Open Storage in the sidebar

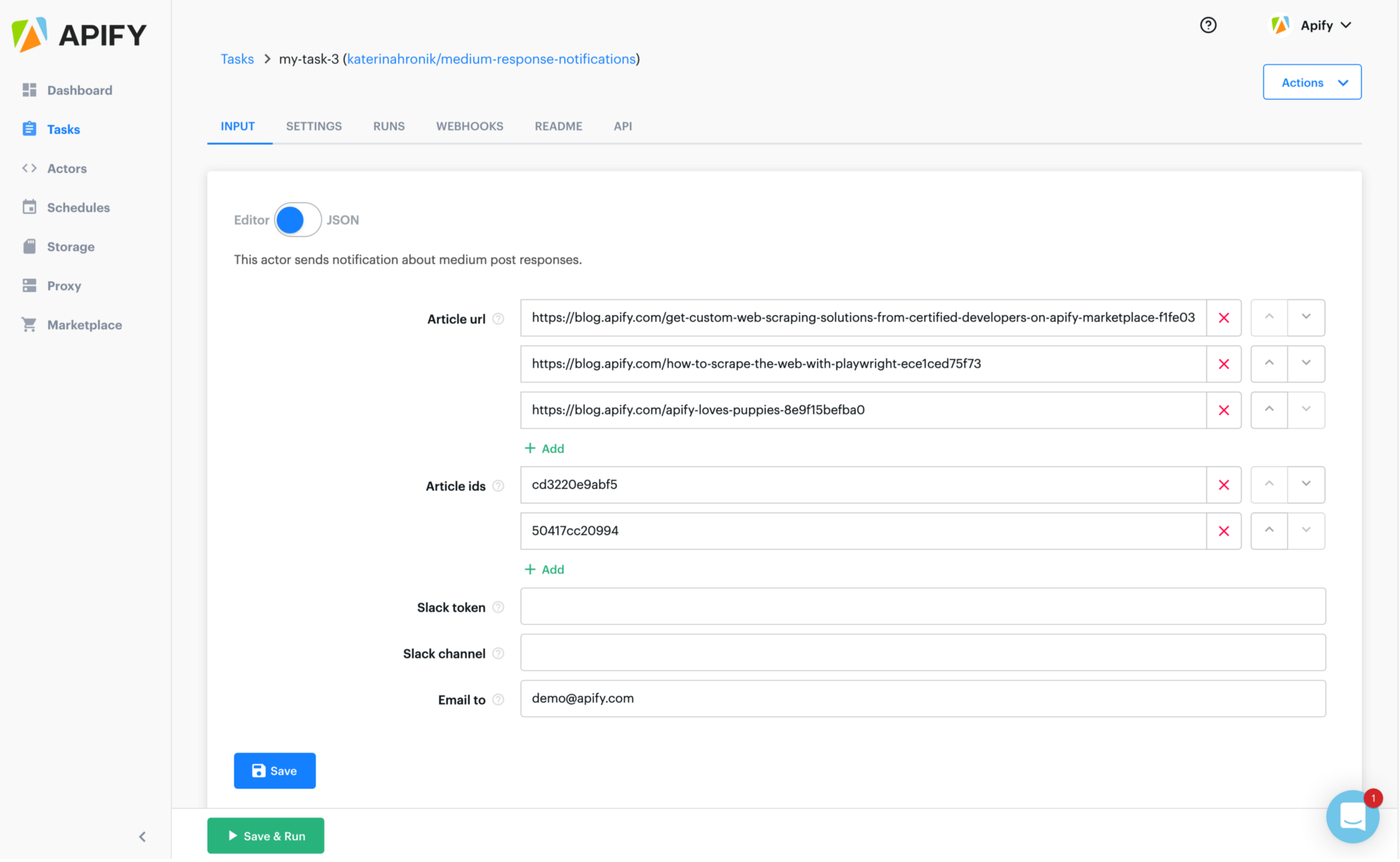coord(58,247)
